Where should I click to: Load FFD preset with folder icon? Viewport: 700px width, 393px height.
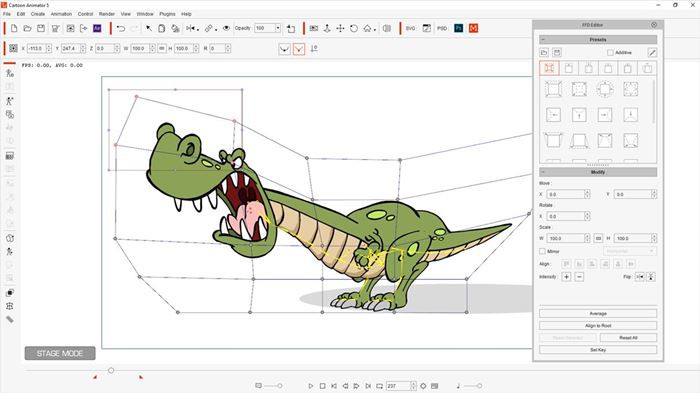(x=544, y=53)
